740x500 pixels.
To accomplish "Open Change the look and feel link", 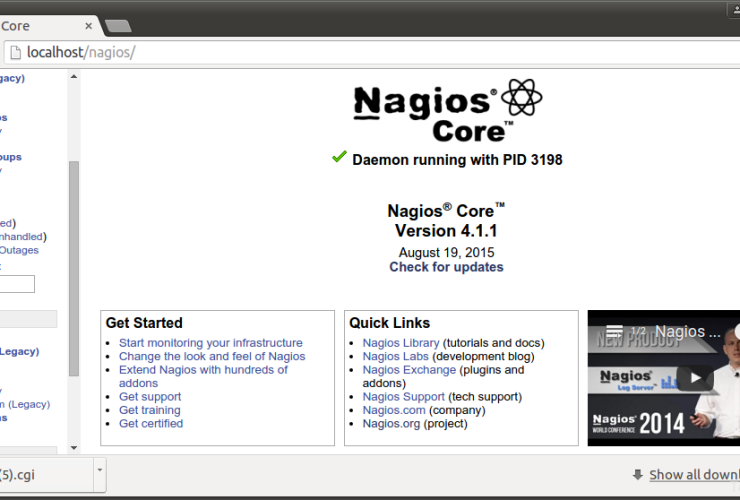I will pyautogui.click(x=211, y=356).
